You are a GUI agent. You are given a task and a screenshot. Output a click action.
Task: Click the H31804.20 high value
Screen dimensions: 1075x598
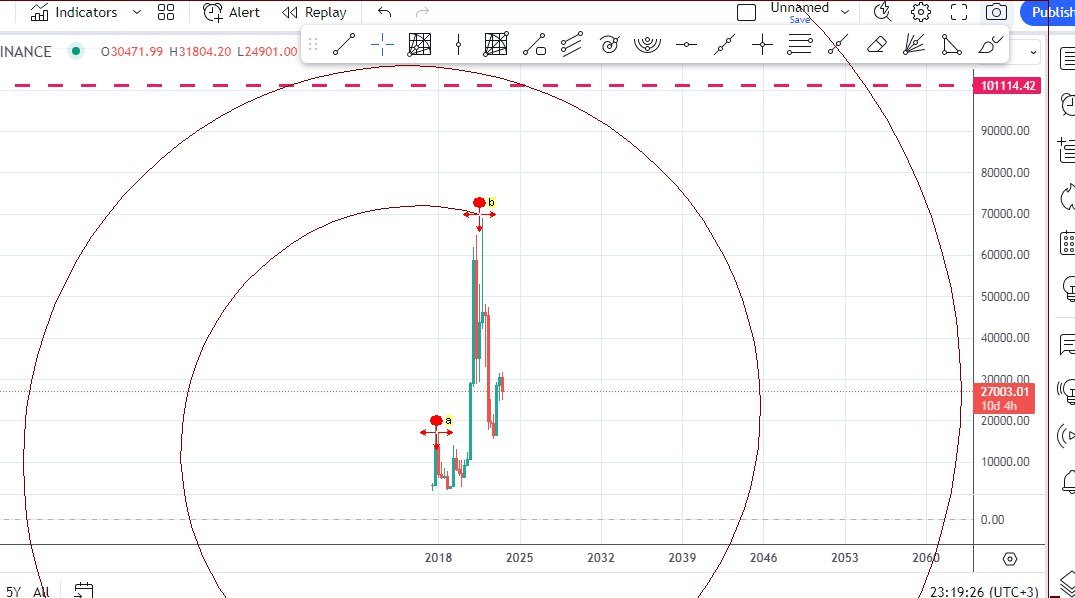tap(200, 51)
